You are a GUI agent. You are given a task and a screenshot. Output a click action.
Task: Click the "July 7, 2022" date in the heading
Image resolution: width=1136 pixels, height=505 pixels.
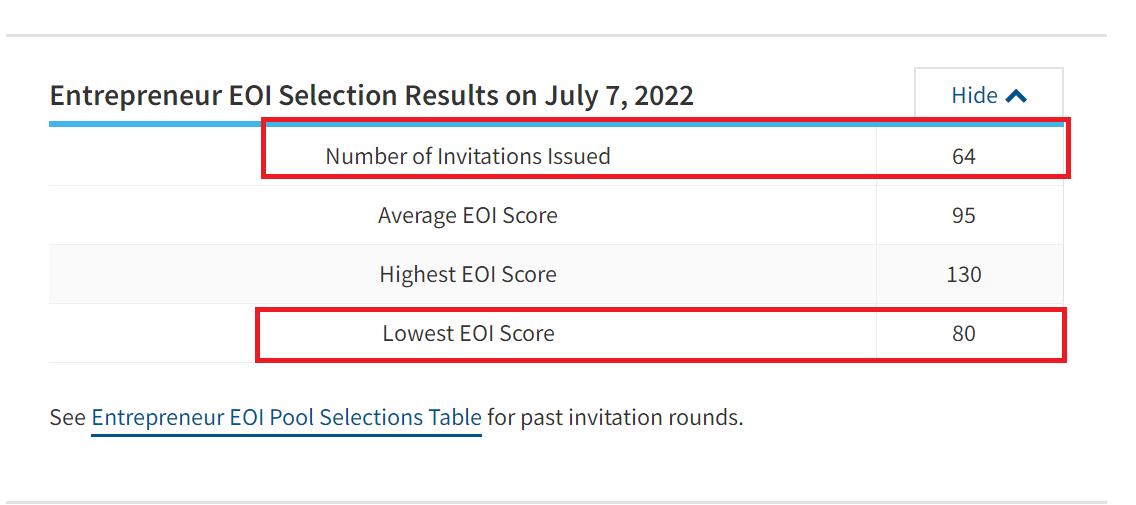point(619,96)
